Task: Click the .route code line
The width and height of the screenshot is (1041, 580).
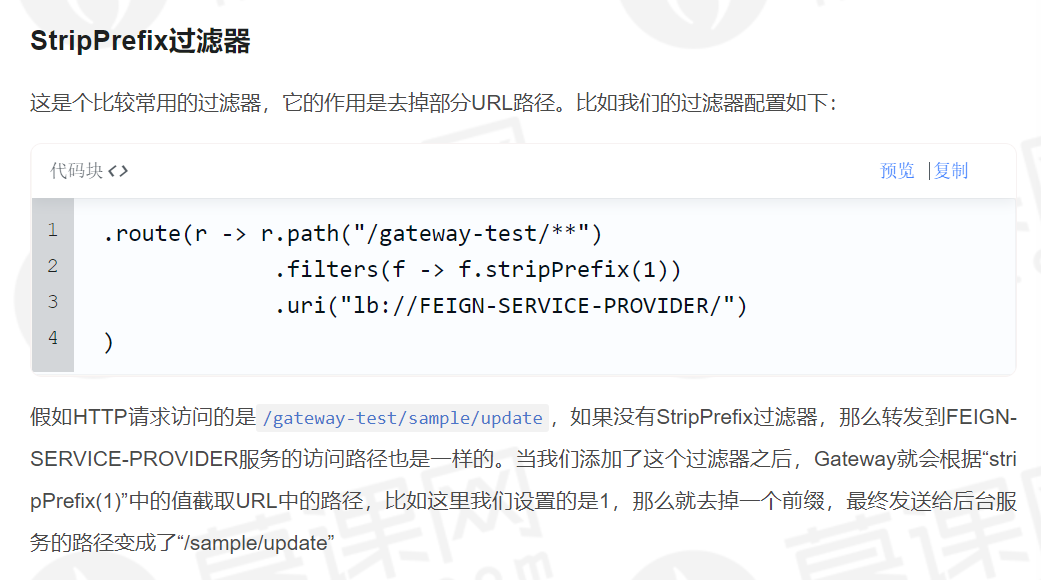Action: 351,235
